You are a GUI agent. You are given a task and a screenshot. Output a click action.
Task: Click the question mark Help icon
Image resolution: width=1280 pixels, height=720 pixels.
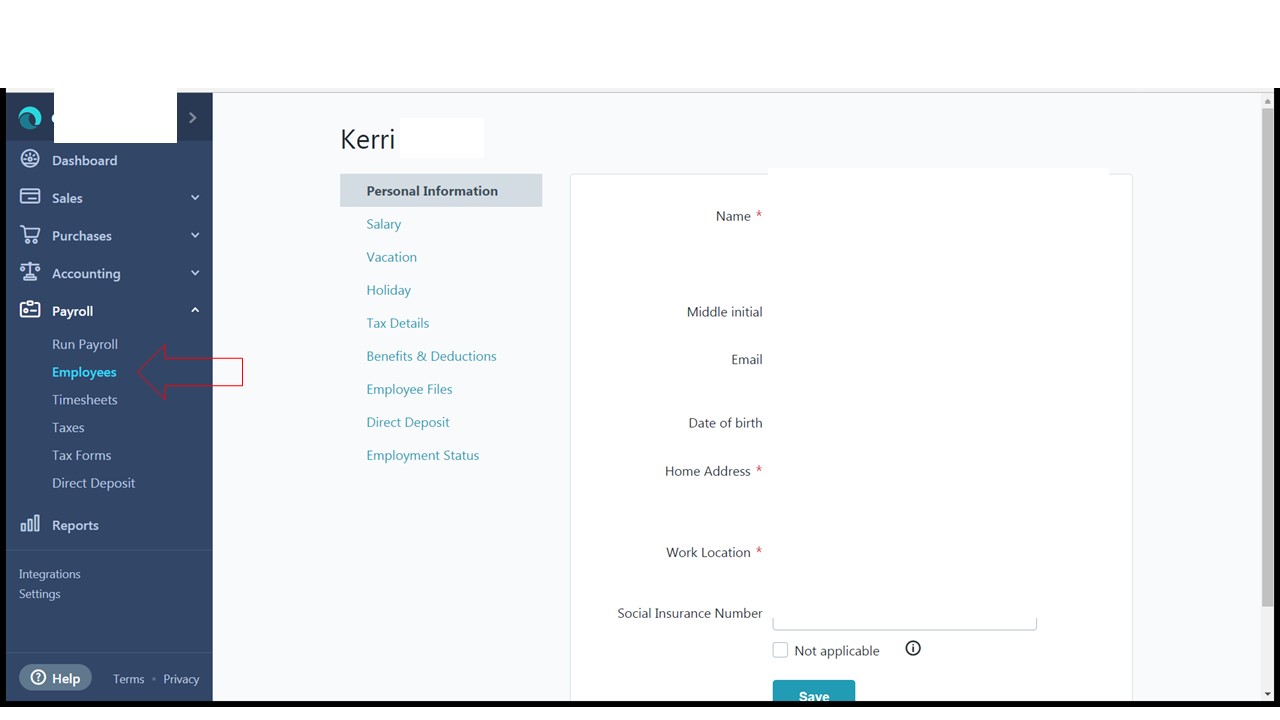(38, 678)
